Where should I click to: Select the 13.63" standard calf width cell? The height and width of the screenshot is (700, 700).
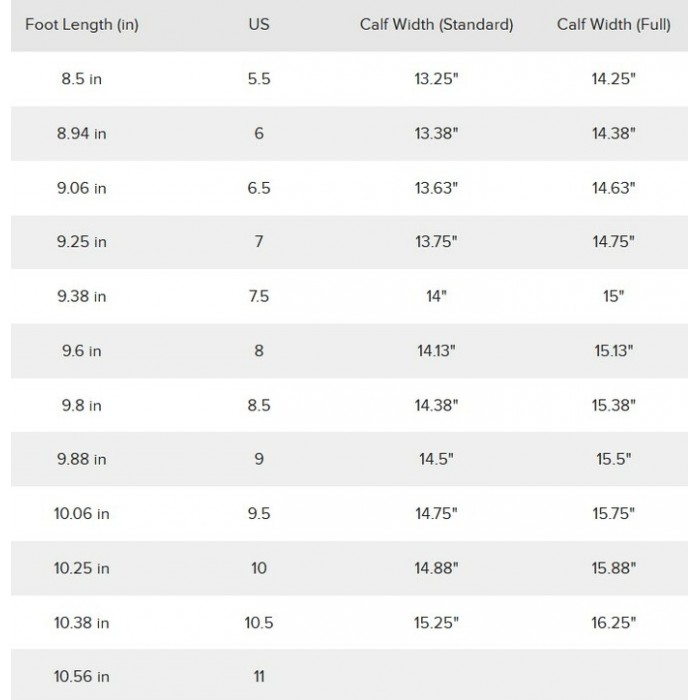coord(436,188)
